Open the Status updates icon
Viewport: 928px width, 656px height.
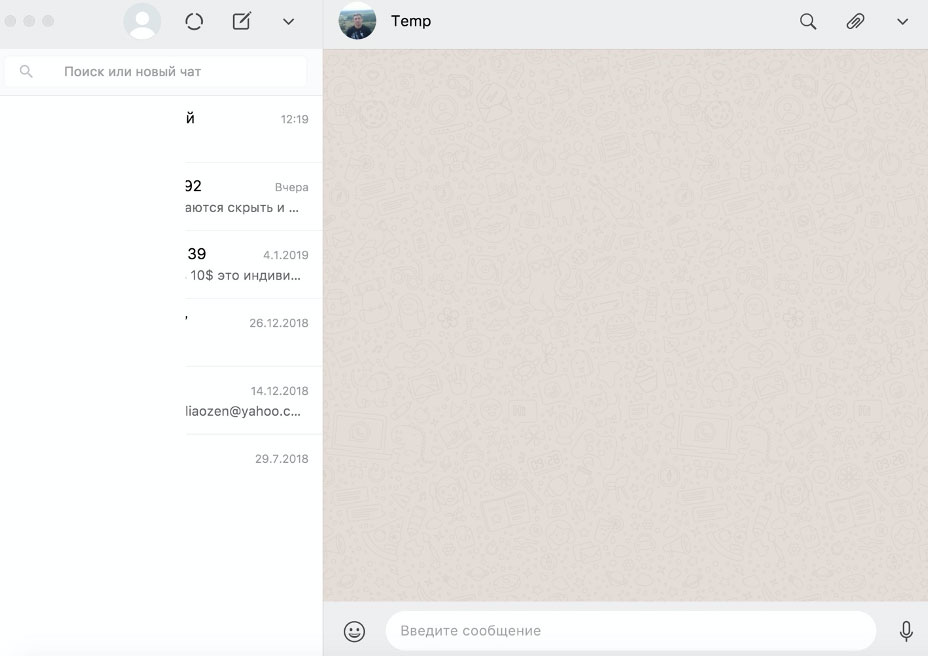click(x=194, y=22)
